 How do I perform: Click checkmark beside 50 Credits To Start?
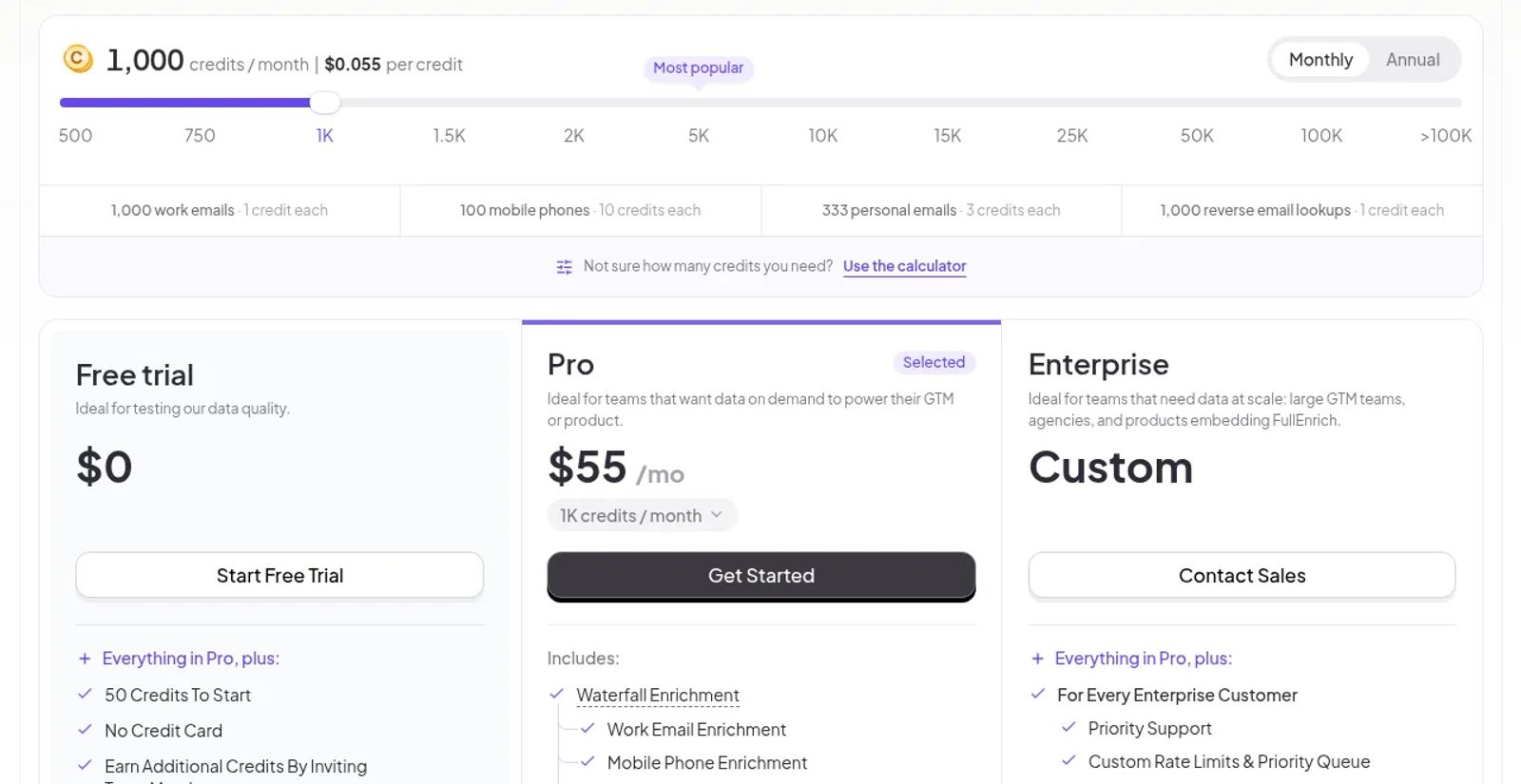click(x=85, y=695)
